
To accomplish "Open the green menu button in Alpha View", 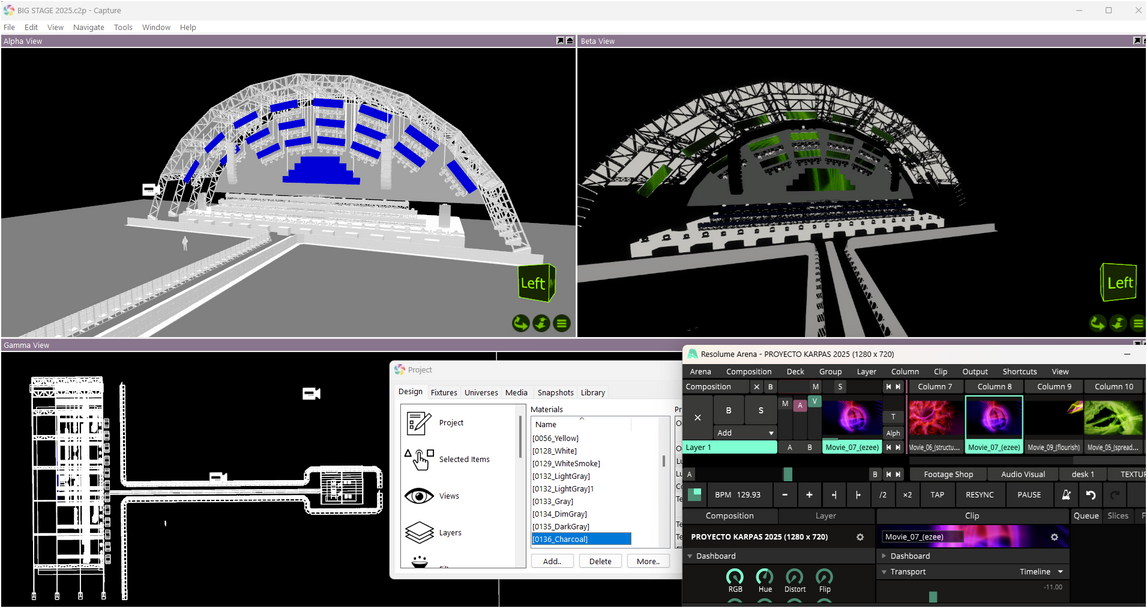I will [x=561, y=323].
